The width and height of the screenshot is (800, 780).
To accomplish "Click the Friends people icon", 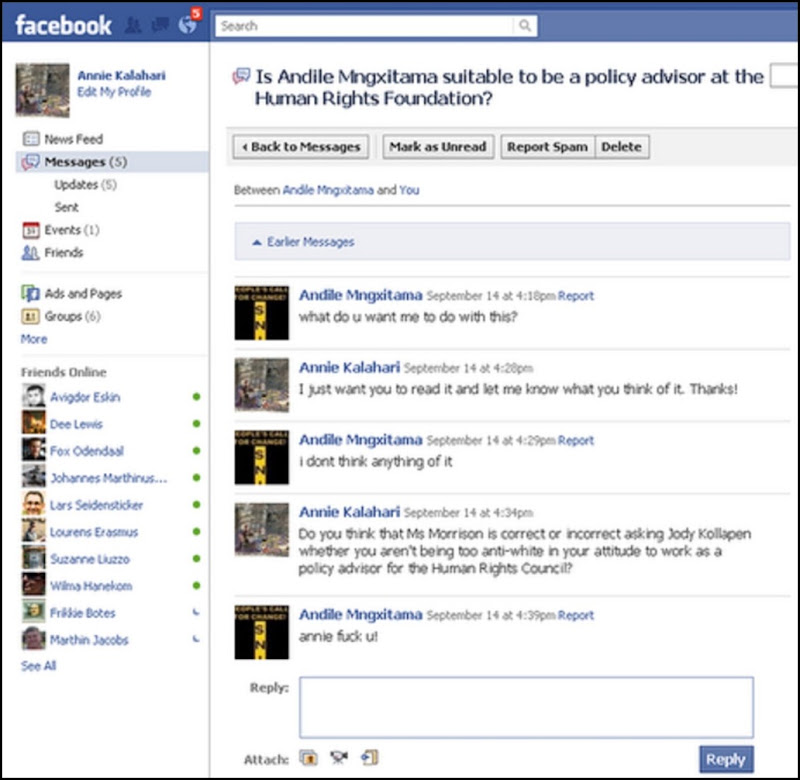I will pyautogui.click(x=30, y=253).
